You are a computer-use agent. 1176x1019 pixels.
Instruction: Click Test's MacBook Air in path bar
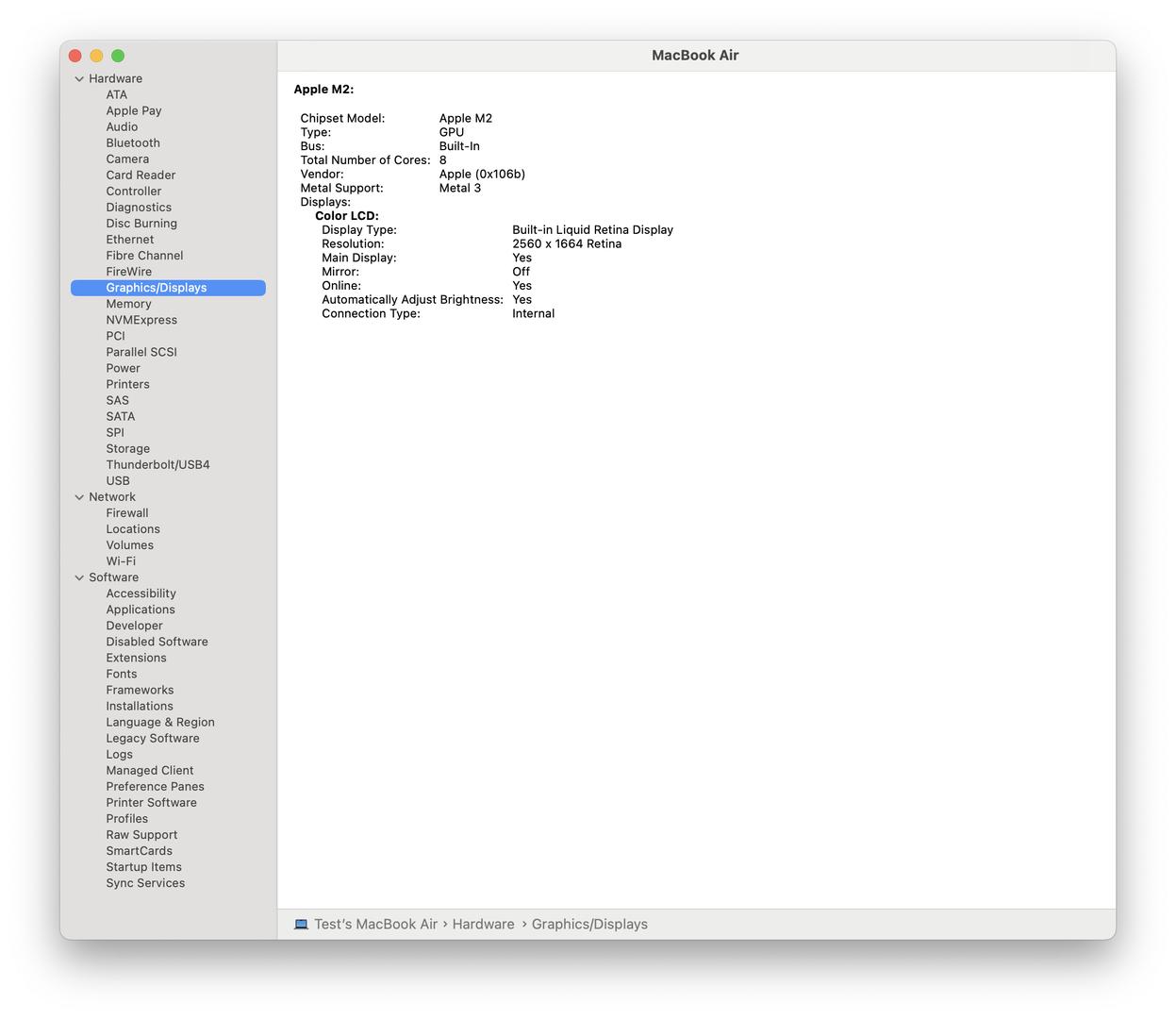(x=375, y=925)
